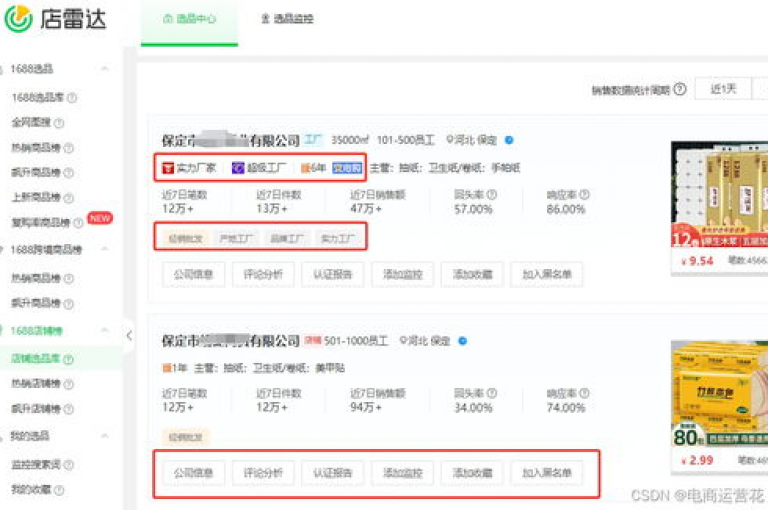The width and height of the screenshot is (768, 510).
Task: Collapse the 1688选品 menu group
Action: click(x=104, y=69)
